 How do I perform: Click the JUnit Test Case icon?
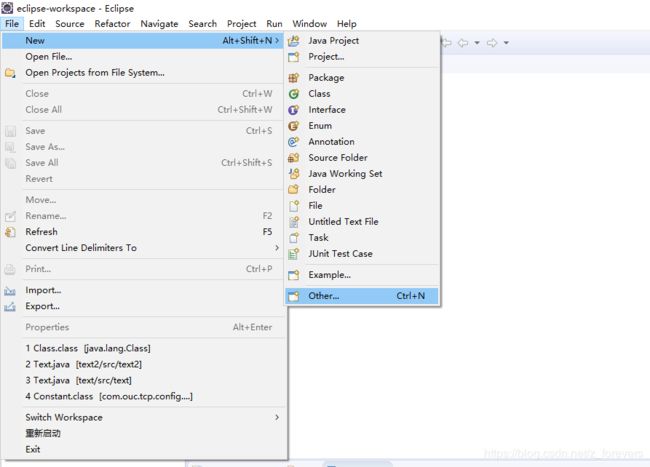293,254
